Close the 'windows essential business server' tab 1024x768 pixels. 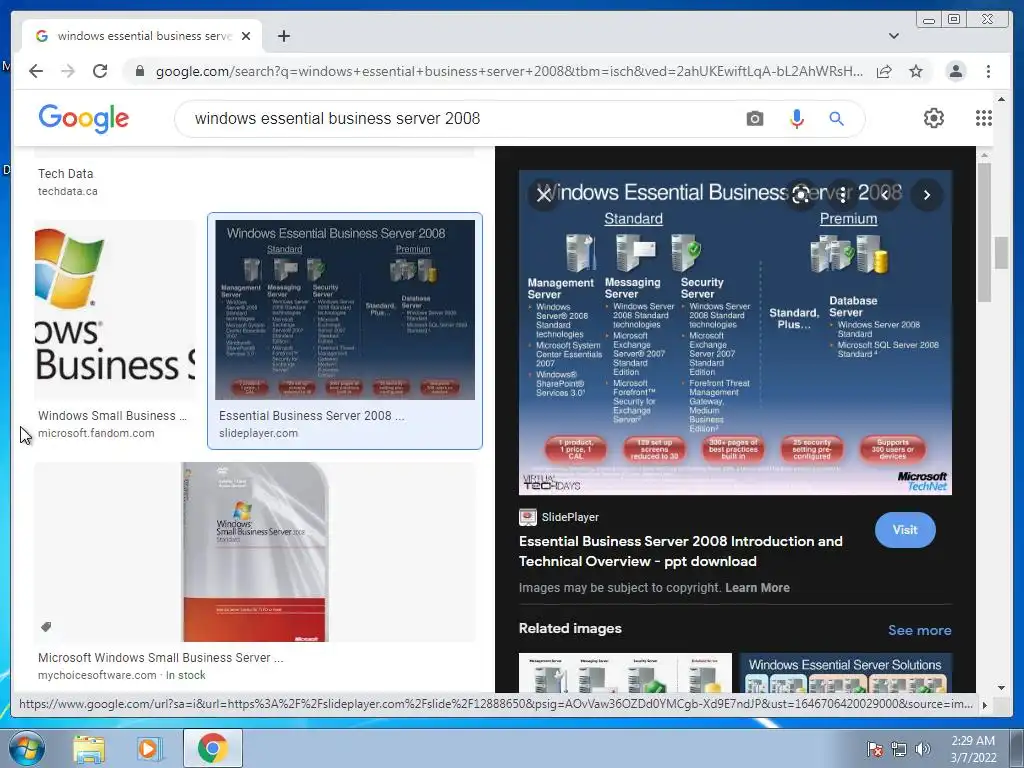[x=246, y=36]
